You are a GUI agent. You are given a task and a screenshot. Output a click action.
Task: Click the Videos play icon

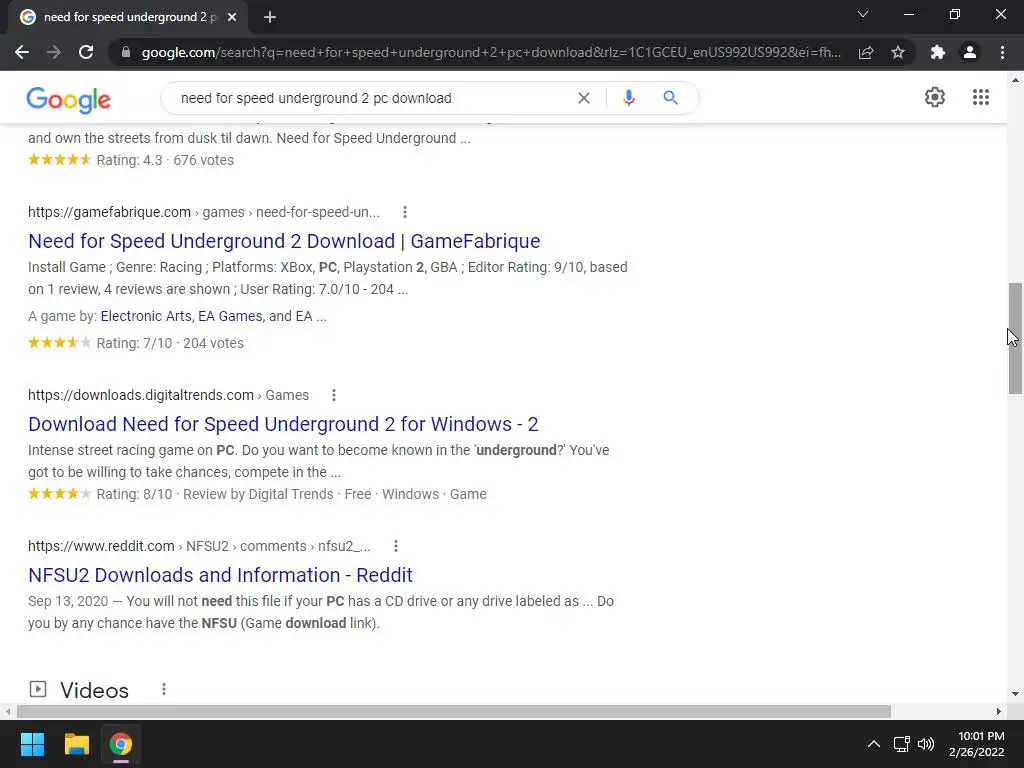pos(38,689)
